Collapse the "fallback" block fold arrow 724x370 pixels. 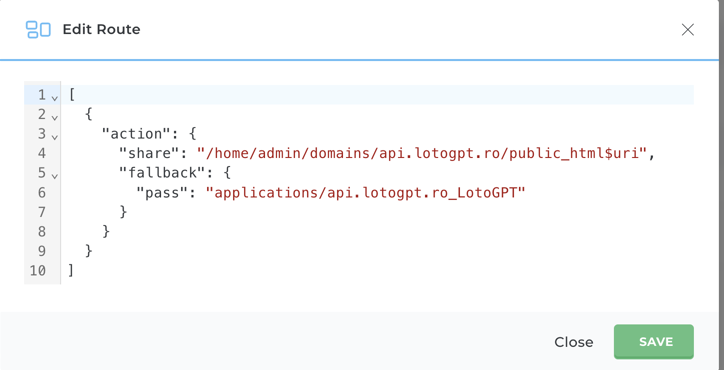point(54,176)
